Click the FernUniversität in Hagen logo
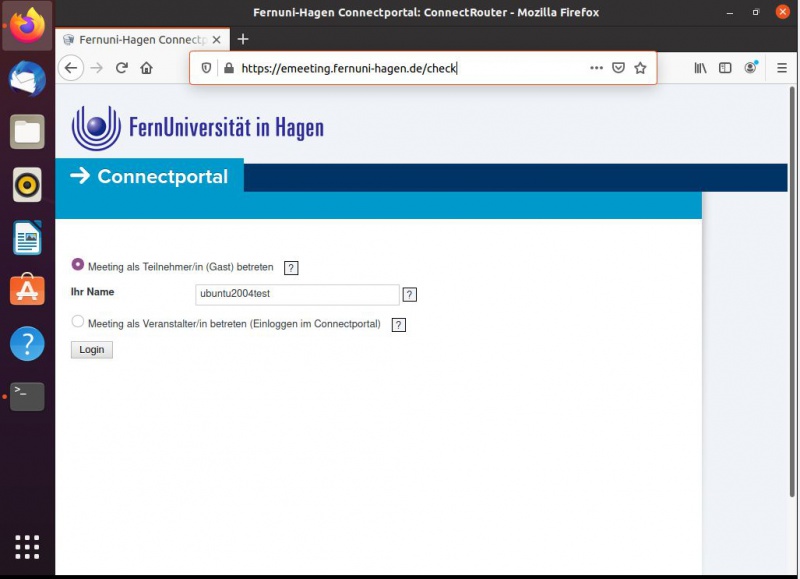 [x=197, y=128]
